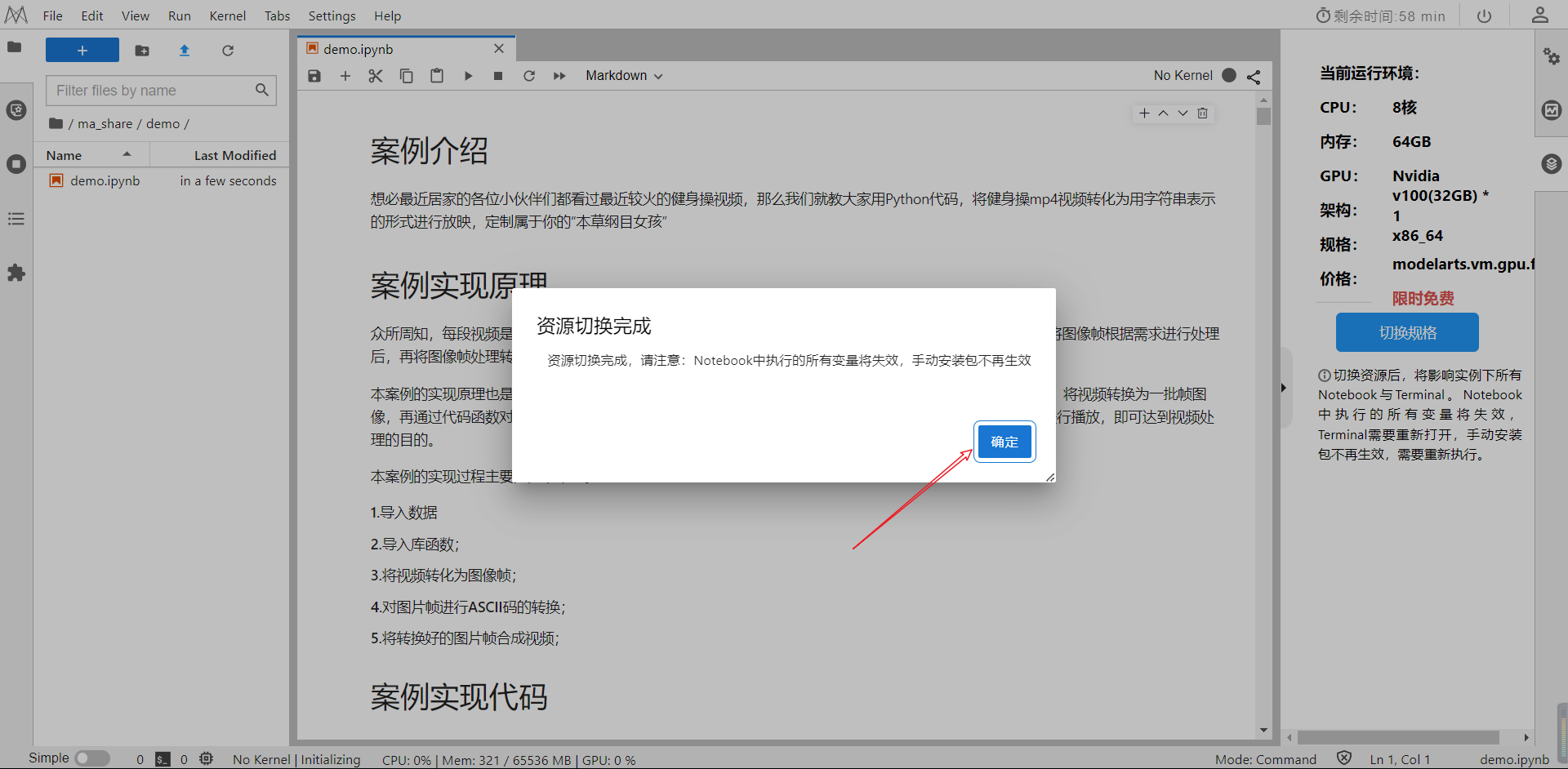Close the demo.ipynb tab
This screenshot has height=769, width=1568.
499,49
